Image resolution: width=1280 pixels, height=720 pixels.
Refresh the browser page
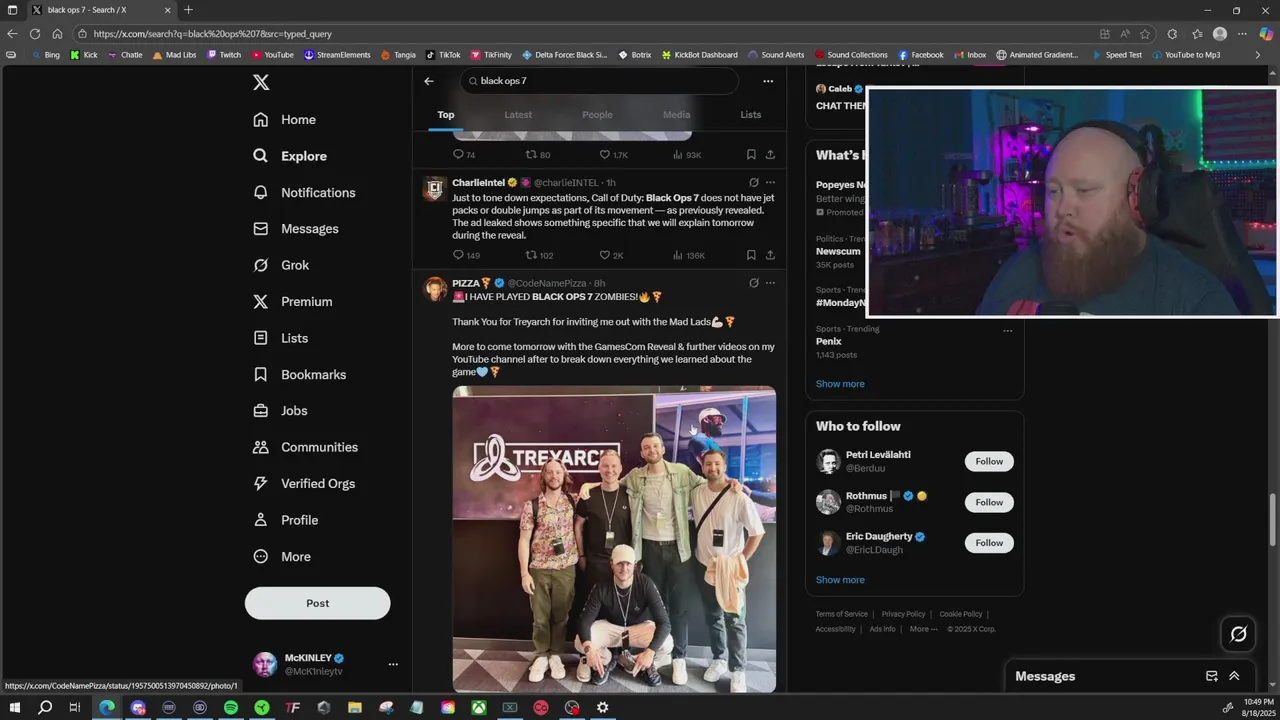point(35,33)
